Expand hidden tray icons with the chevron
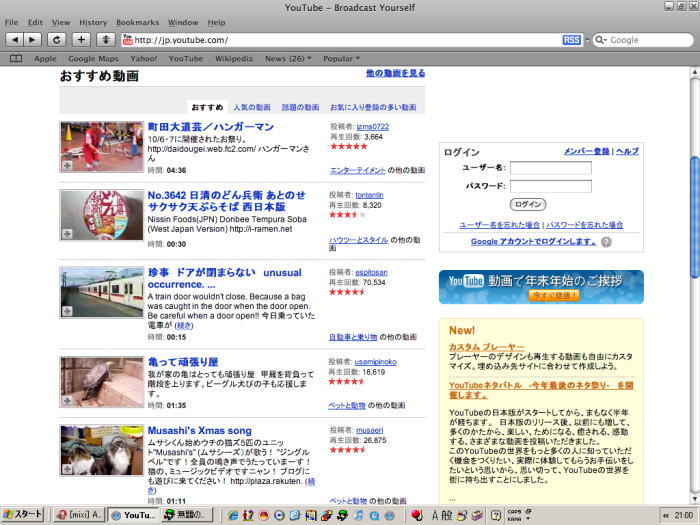Screen dimensions: 700x525 click(x=666, y=515)
